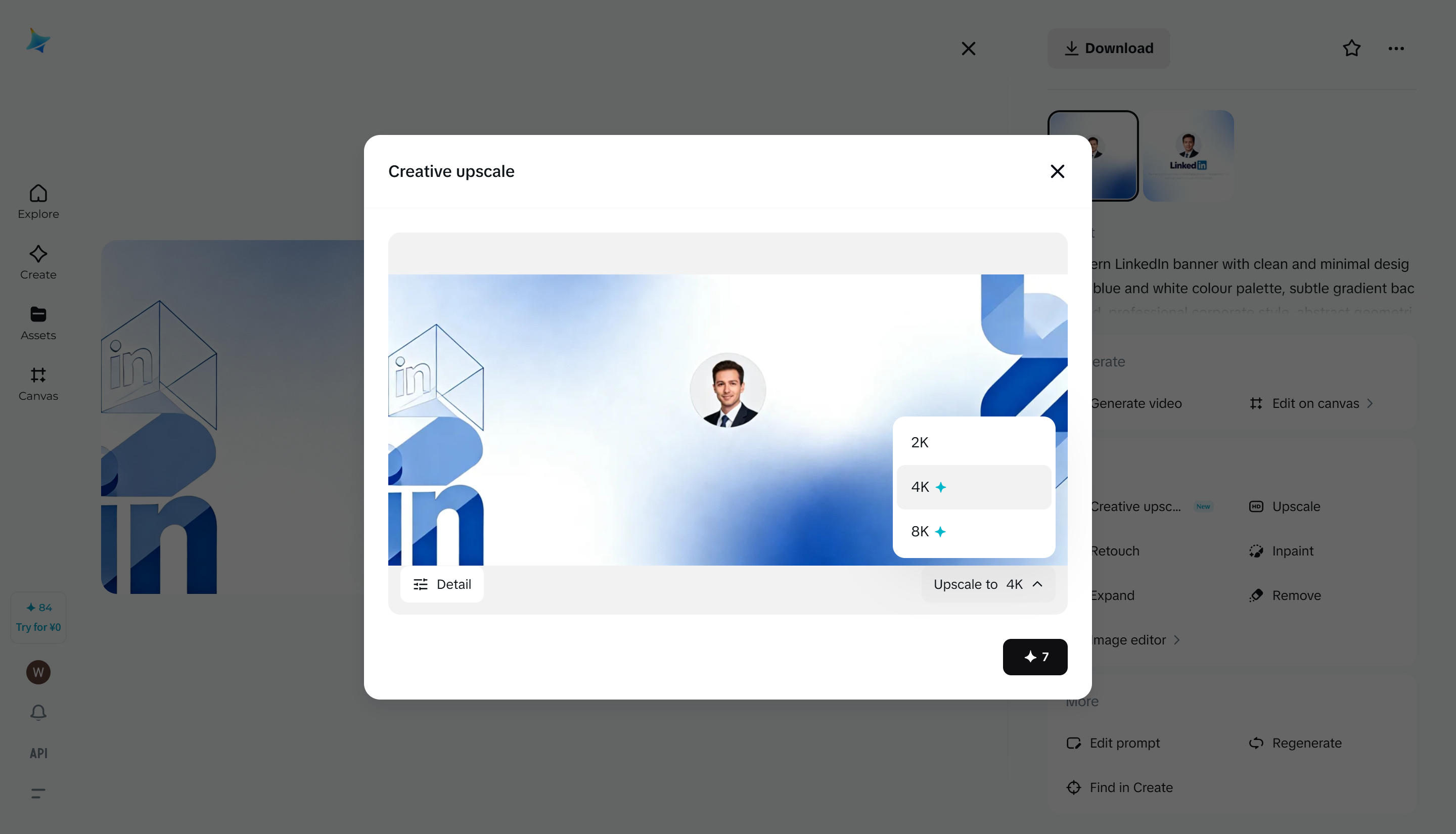Open the Explore home icon
This screenshot has width=1456, height=834.
pyautogui.click(x=38, y=201)
